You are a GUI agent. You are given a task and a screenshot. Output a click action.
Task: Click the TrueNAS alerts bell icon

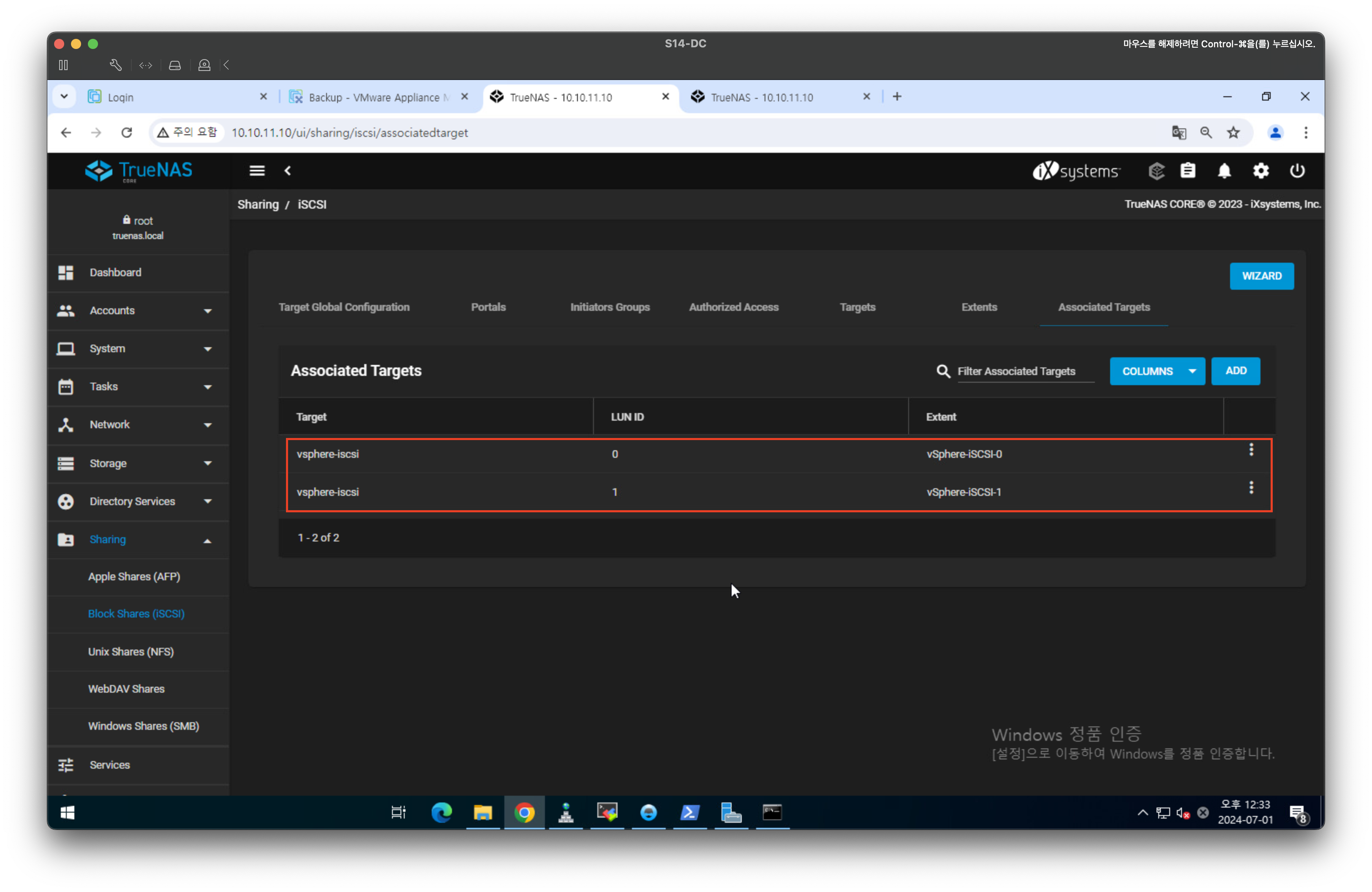click(1224, 171)
